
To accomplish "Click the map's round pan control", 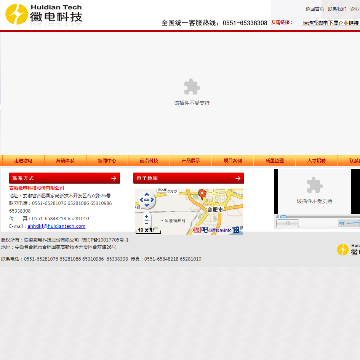I will [x=147, y=200].
